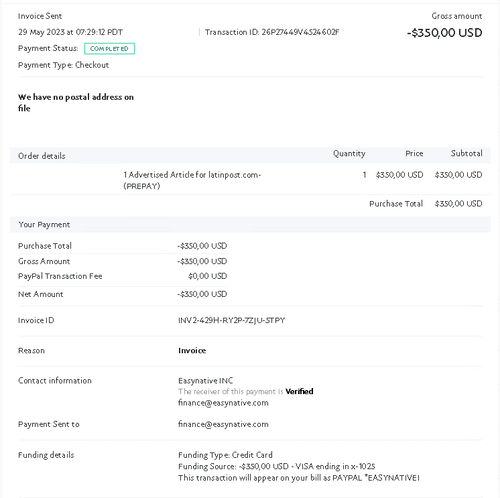Click the Net Amount -$350,00 USD value
The image size is (500, 498).
202,294
